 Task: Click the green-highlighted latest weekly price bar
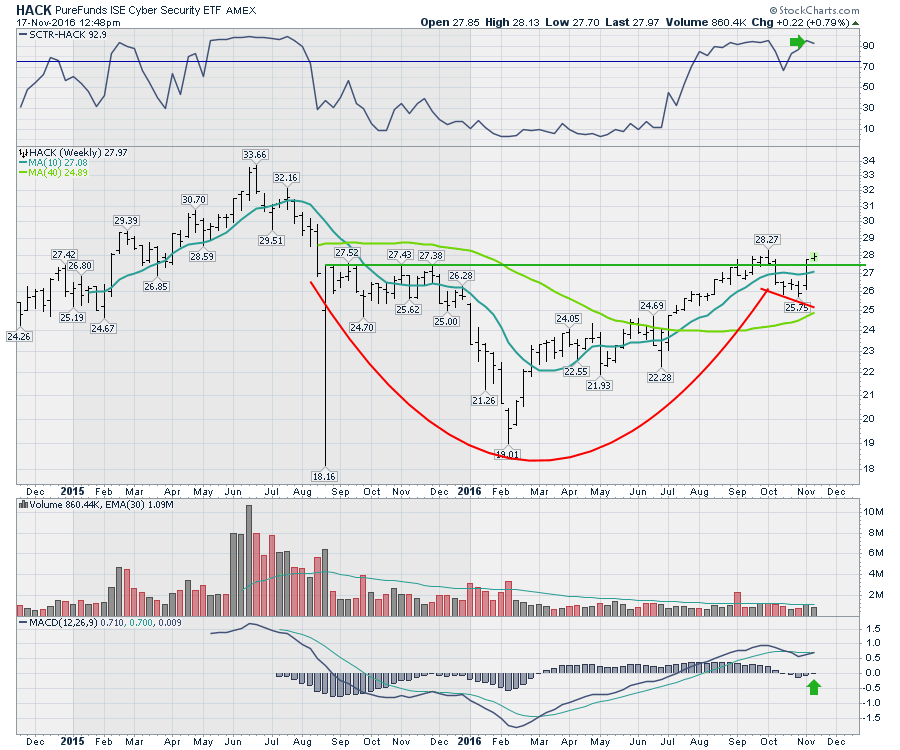[x=813, y=257]
